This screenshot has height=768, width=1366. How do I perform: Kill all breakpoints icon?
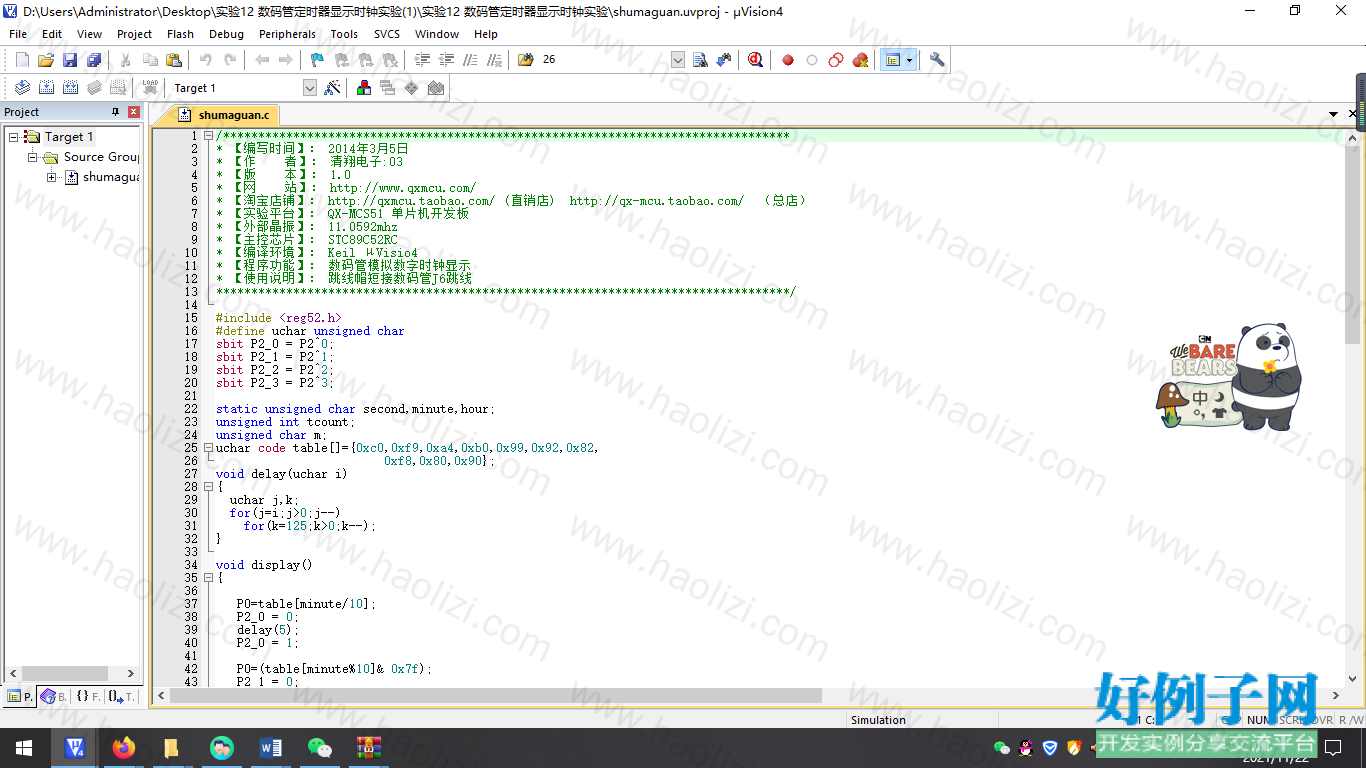(x=860, y=60)
